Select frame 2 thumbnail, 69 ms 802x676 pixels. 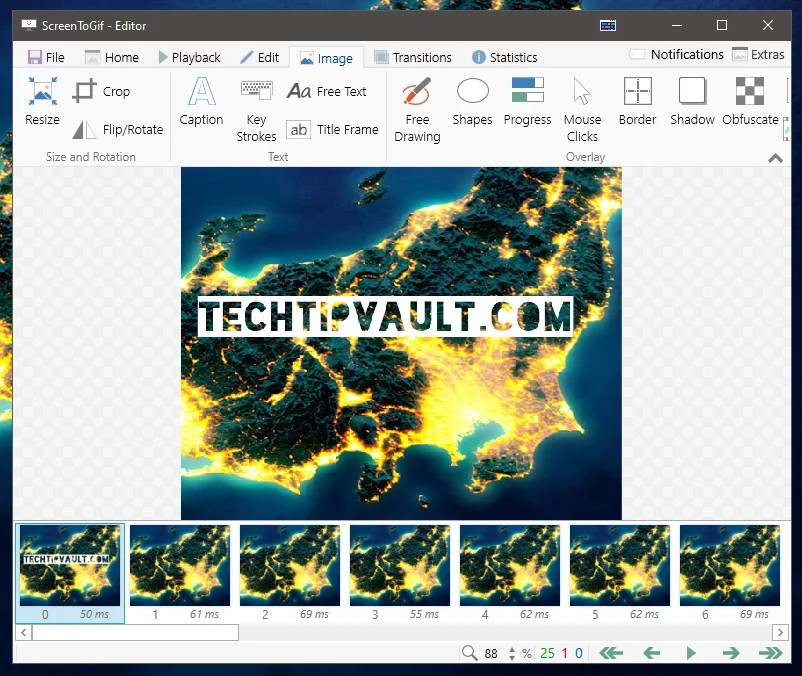coord(290,573)
